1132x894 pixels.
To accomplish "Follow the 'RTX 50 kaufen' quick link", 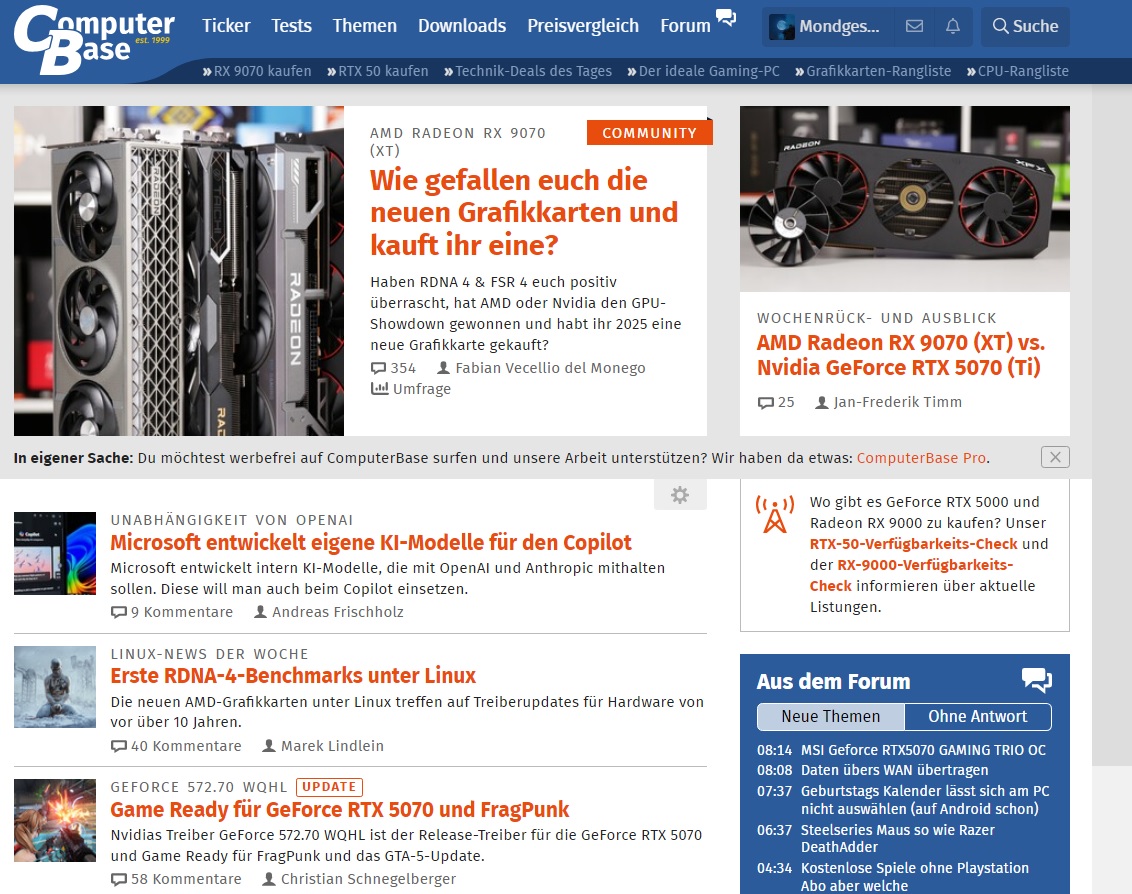I will [378, 71].
